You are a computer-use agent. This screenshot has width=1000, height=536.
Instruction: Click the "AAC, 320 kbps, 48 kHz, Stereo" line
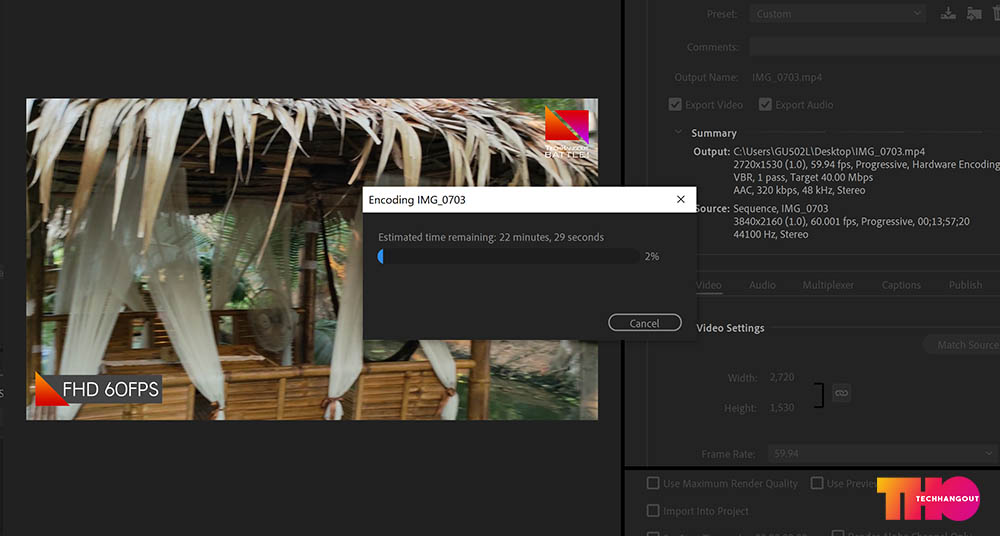(800, 190)
